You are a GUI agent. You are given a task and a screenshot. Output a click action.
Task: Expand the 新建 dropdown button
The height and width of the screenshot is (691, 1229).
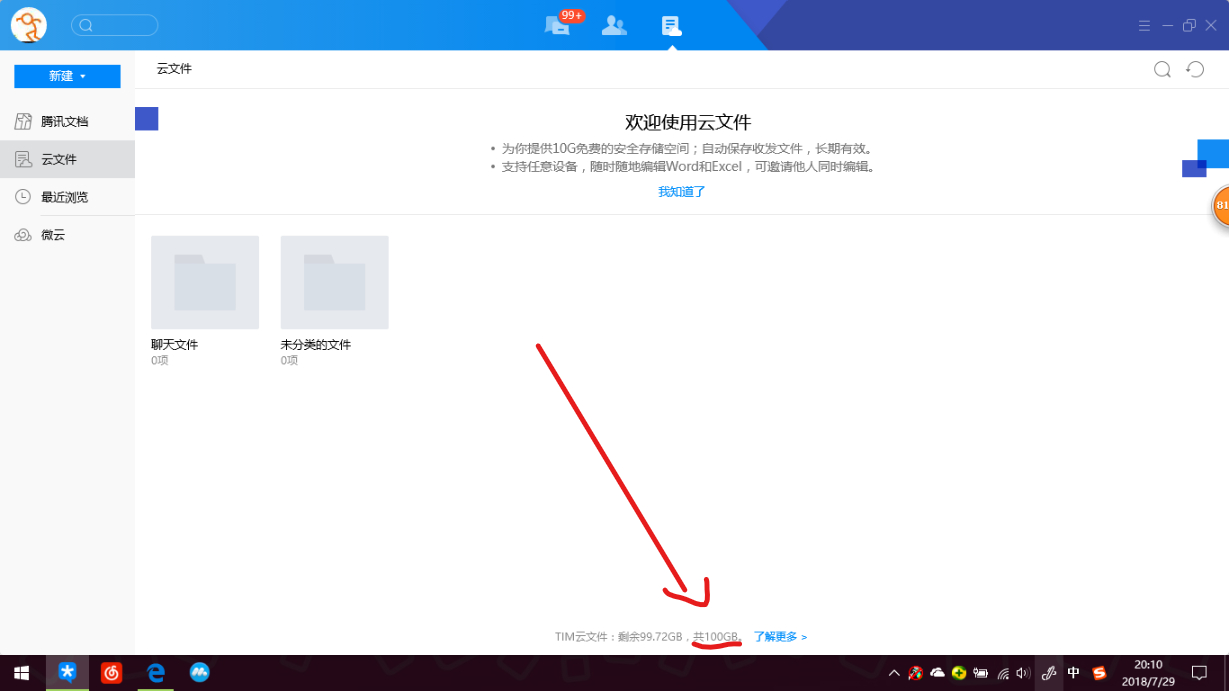tap(67, 76)
